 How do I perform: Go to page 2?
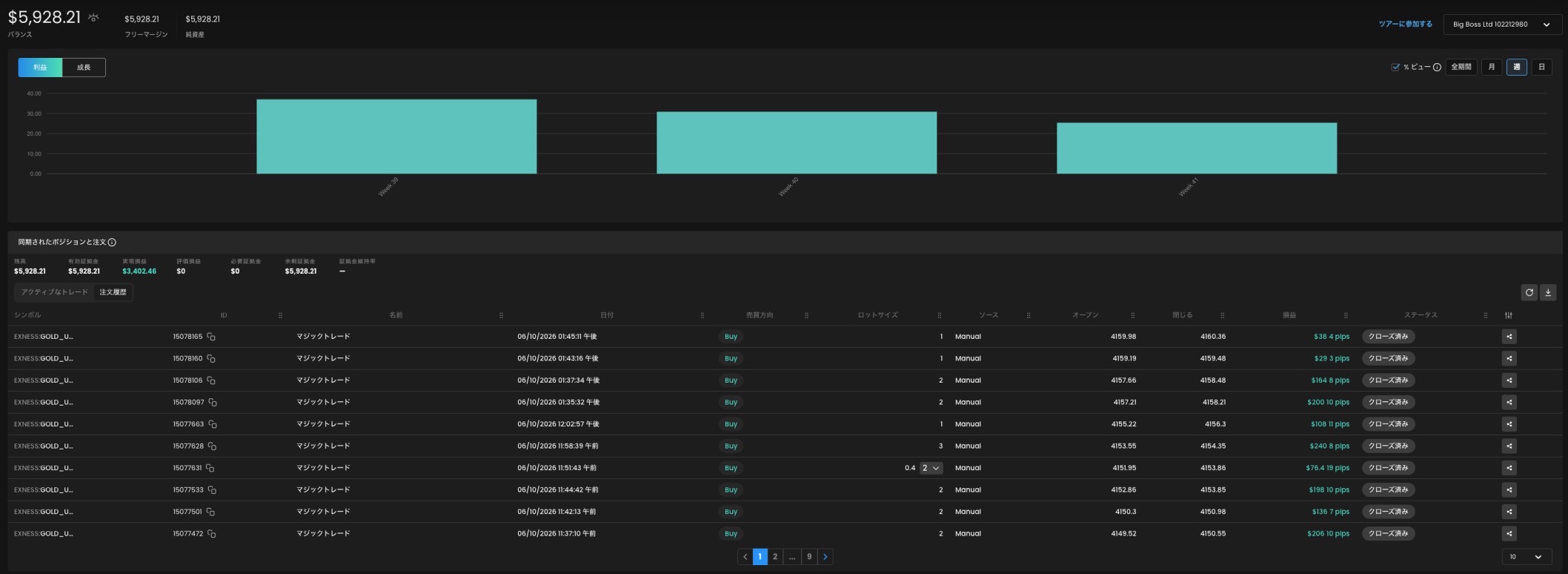coord(775,557)
